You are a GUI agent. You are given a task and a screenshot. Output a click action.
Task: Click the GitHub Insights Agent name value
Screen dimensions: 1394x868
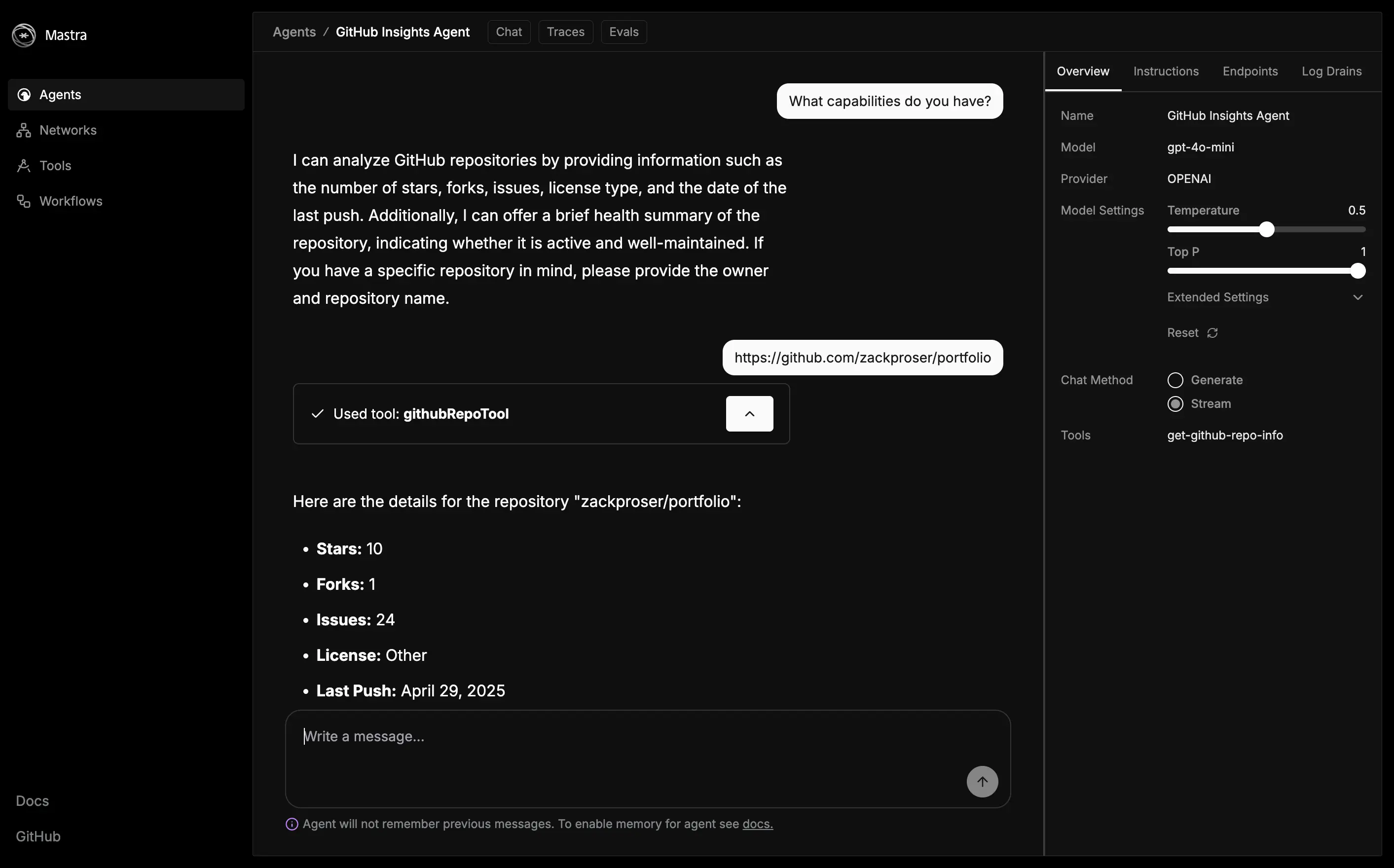coord(1228,115)
